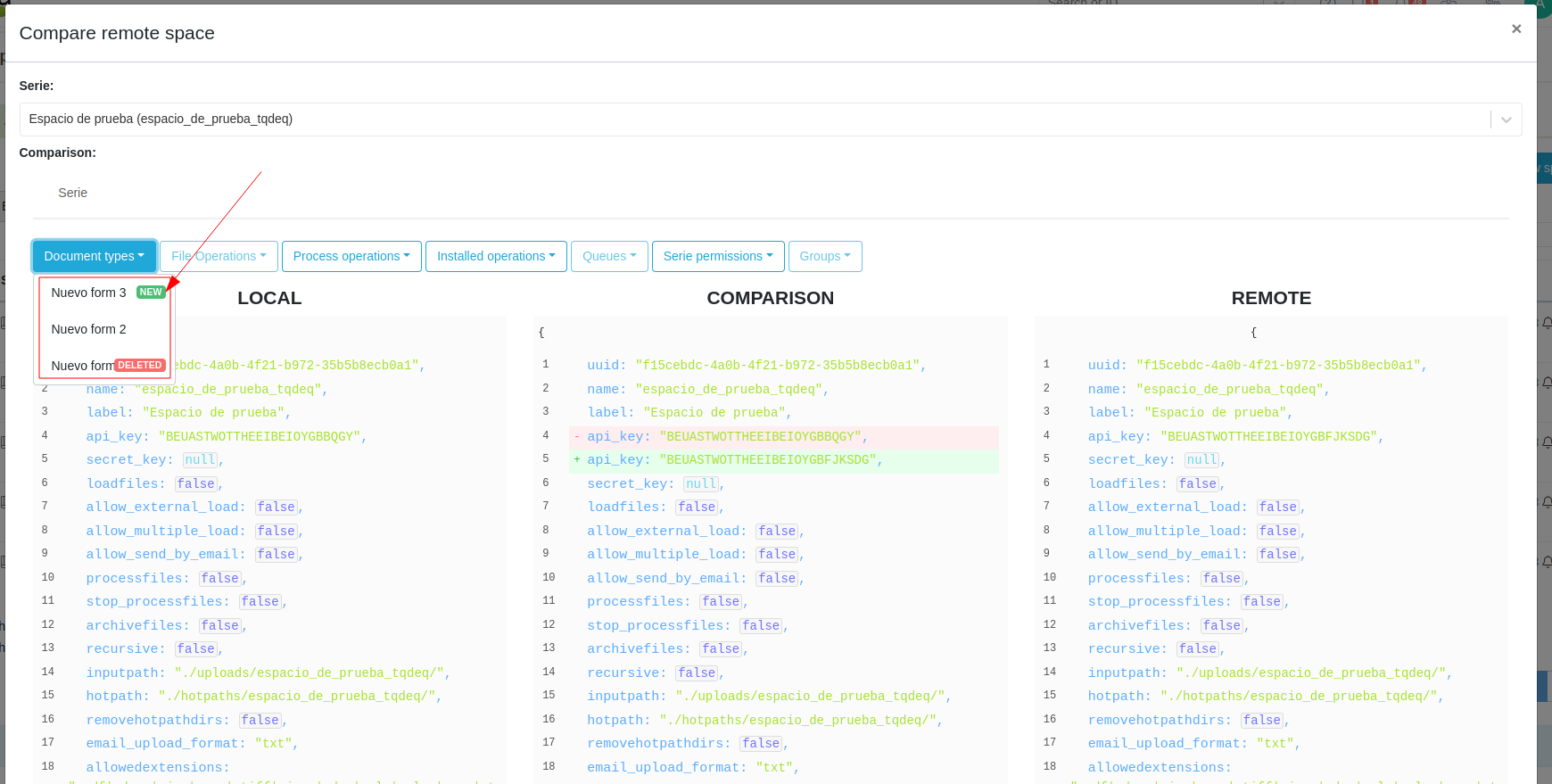The width and height of the screenshot is (1552, 784).
Task: Click the green NEW badge
Action: (x=151, y=293)
